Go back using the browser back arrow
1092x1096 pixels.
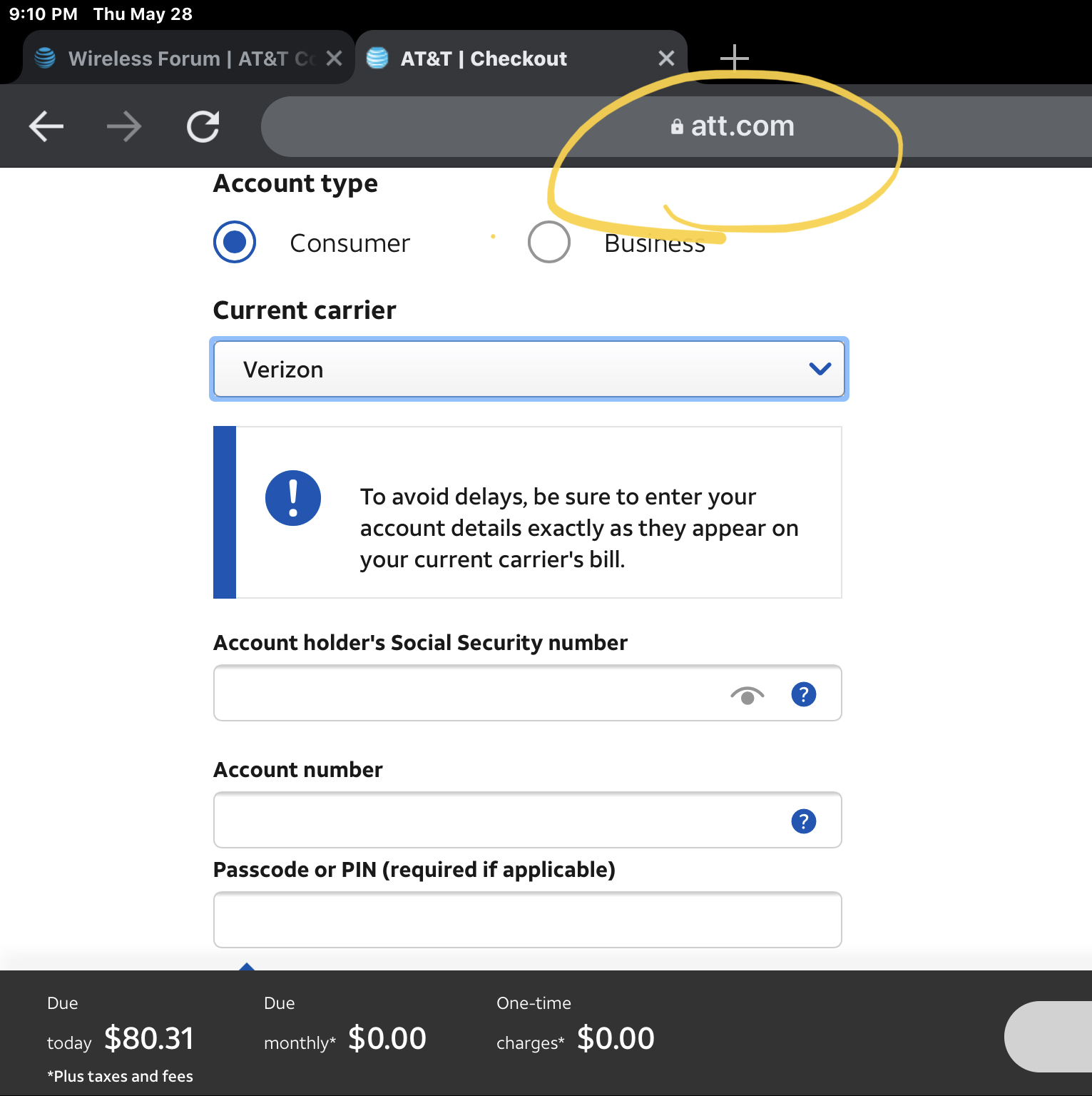46,127
